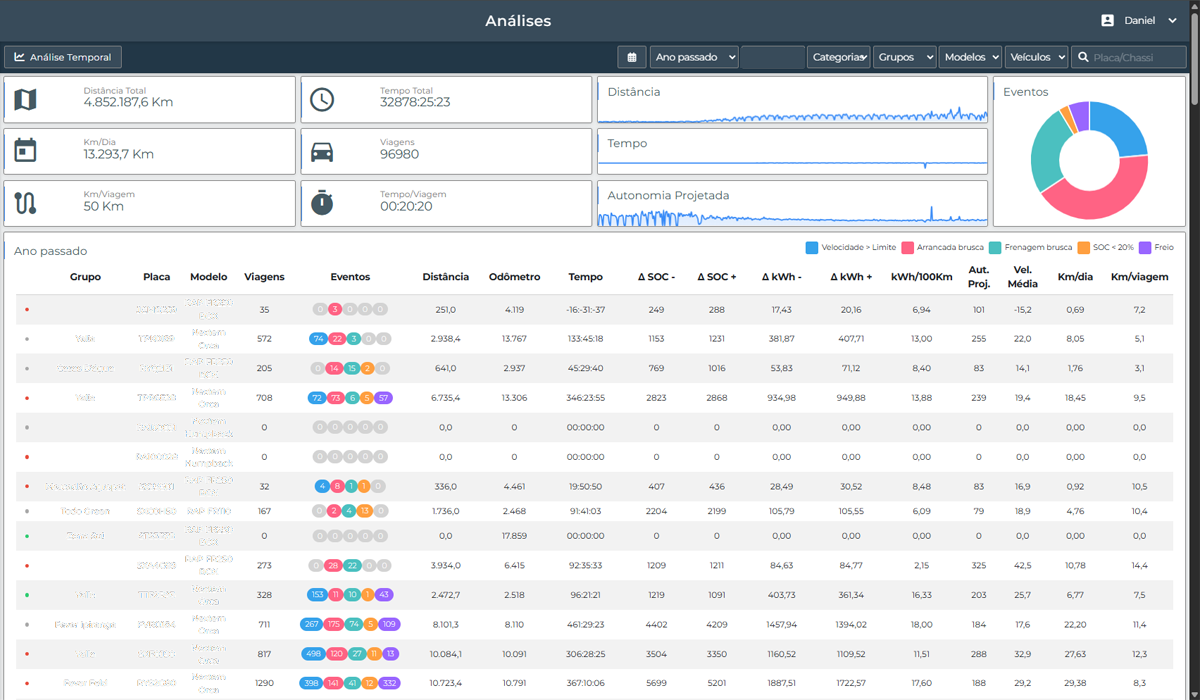The image size is (1200, 700).
Task: Open Análise Temporal view
Action: pyautogui.click(x=63, y=57)
